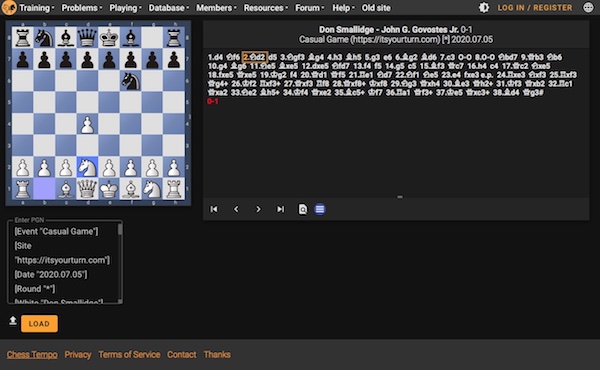The height and width of the screenshot is (370, 600).
Task: Open the Help dropdown menu
Action: click(x=343, y=8)
